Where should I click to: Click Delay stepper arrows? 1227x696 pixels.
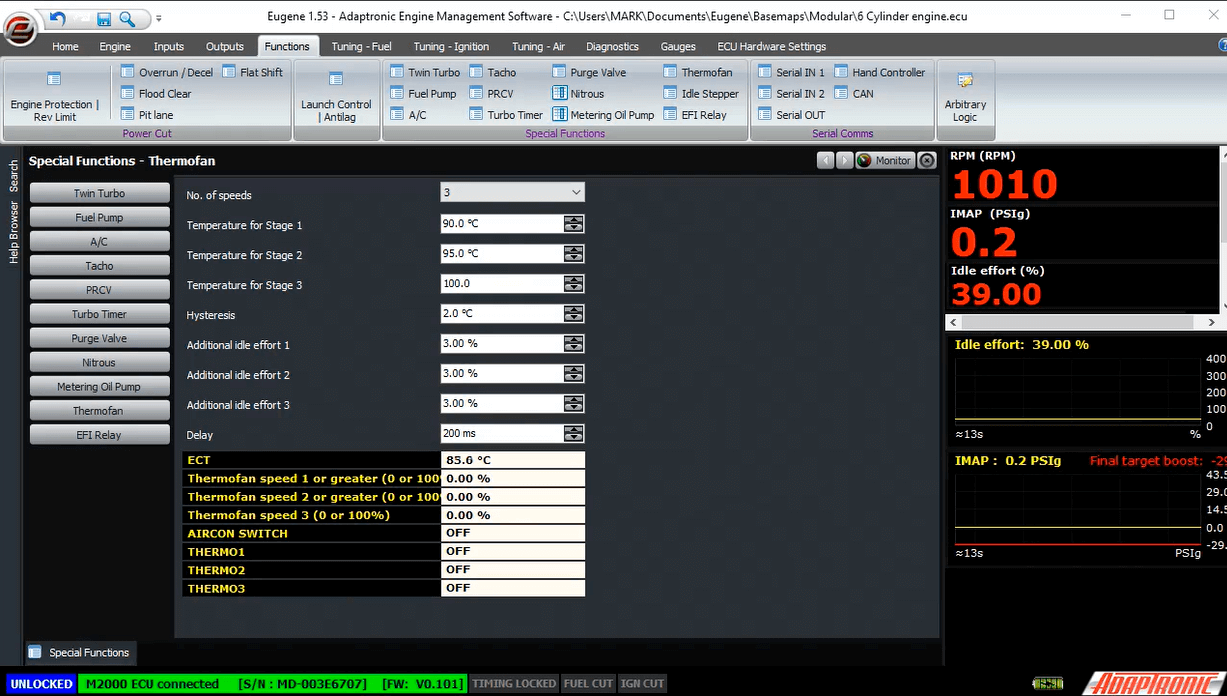573,434
